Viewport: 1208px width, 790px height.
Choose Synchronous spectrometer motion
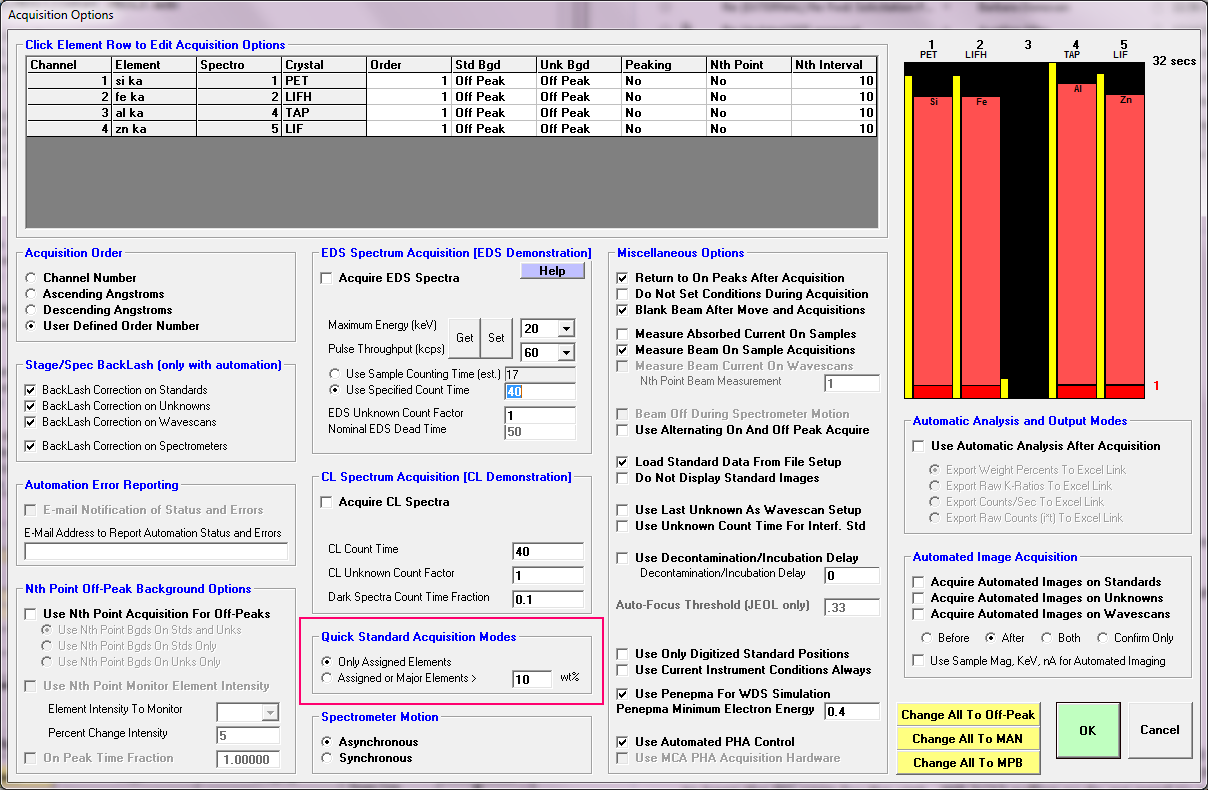coord(327,758)
